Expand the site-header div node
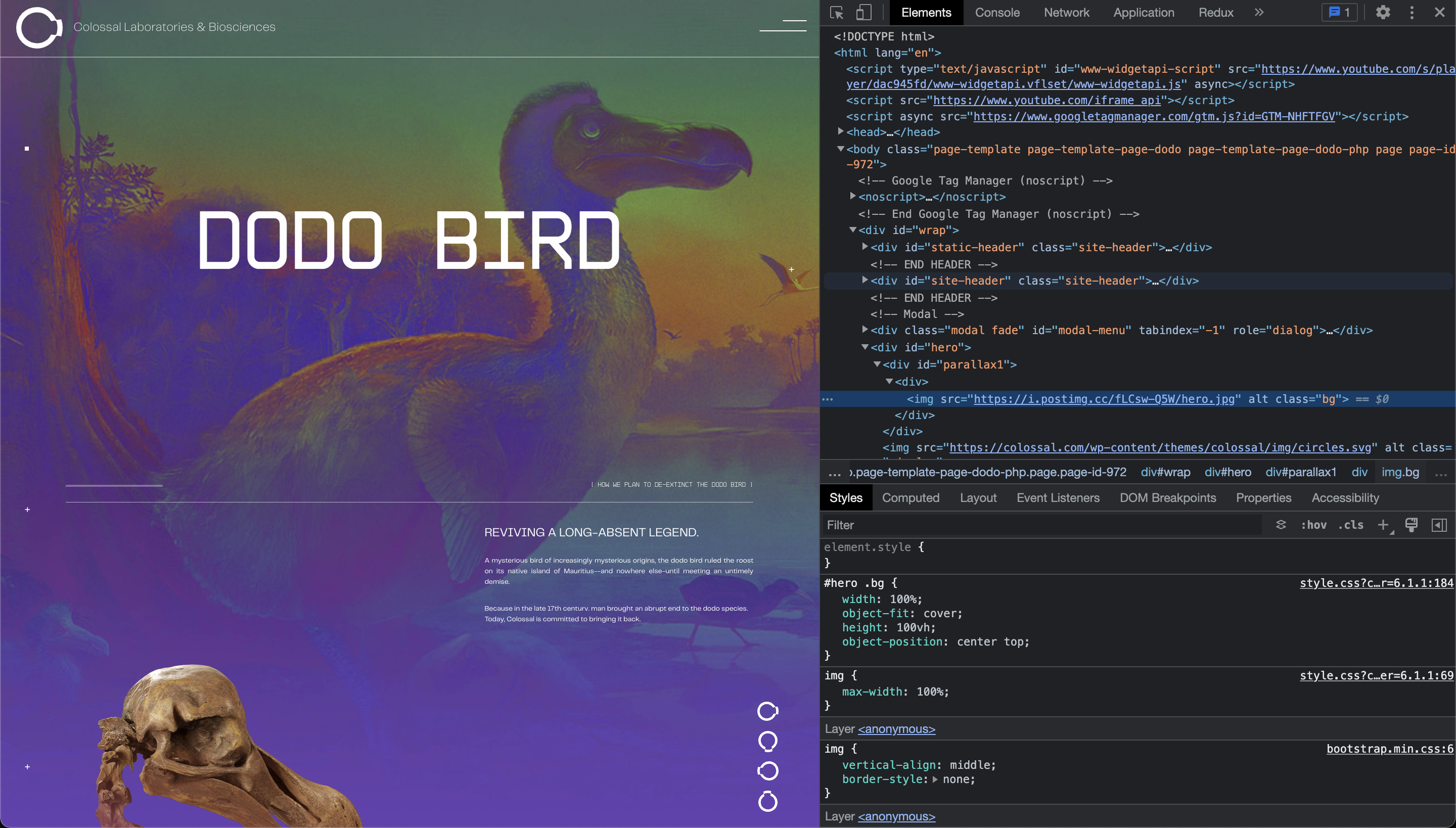 (x=864, y=281)
